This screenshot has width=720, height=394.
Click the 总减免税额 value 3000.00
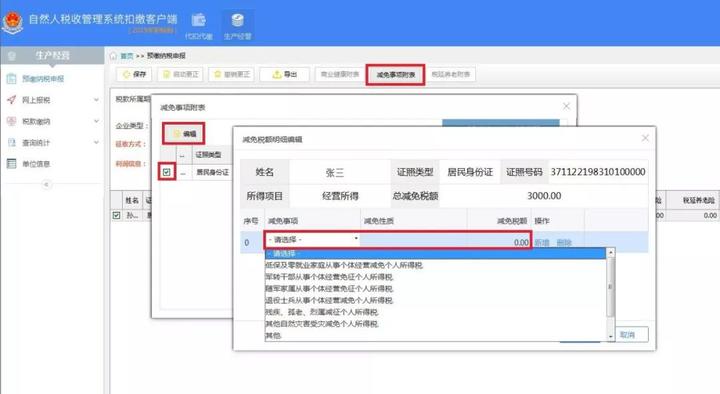coord(544,196)
